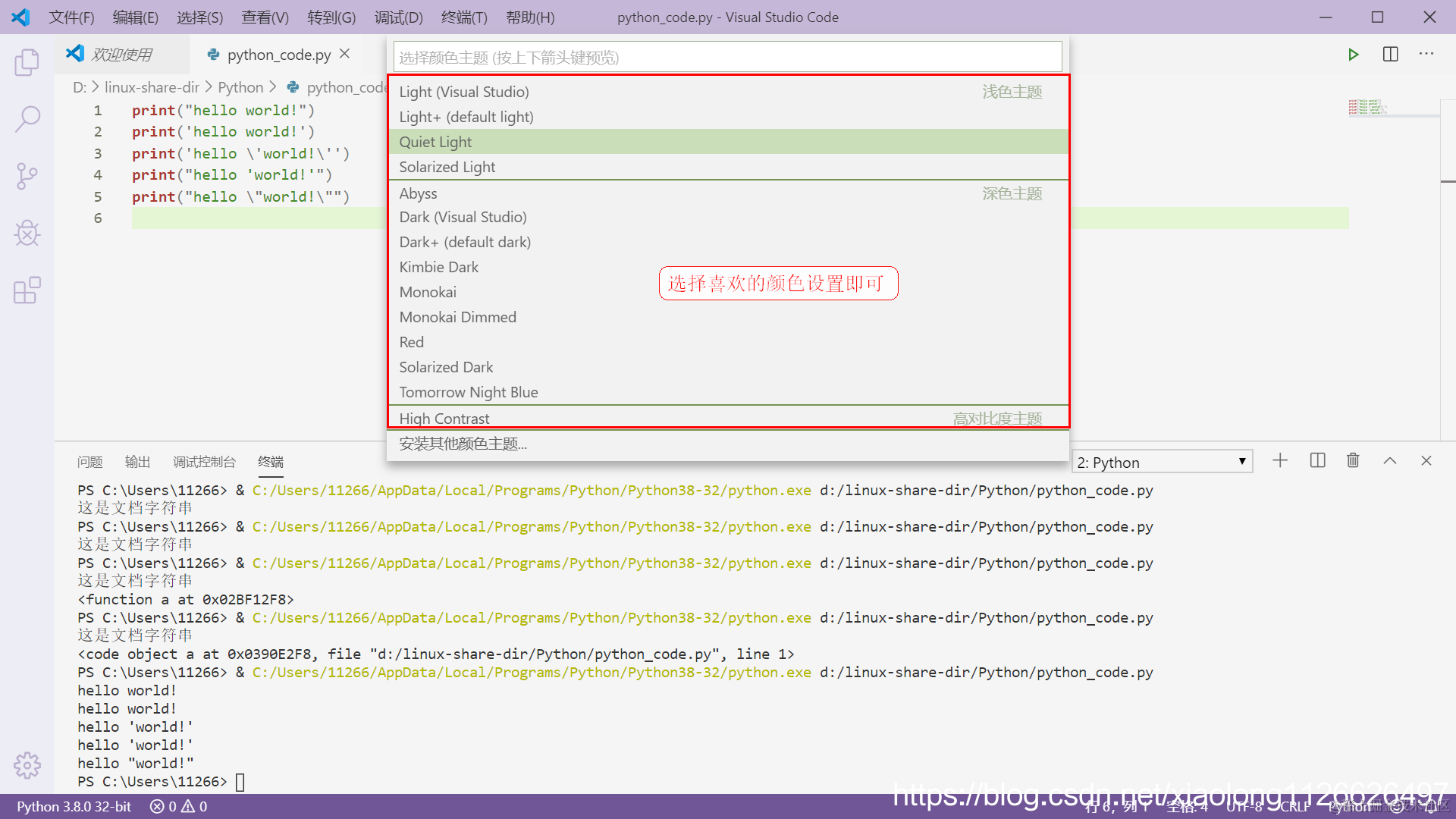
Task: Switch to the 终端 panel tab
Action: [271, 461]
